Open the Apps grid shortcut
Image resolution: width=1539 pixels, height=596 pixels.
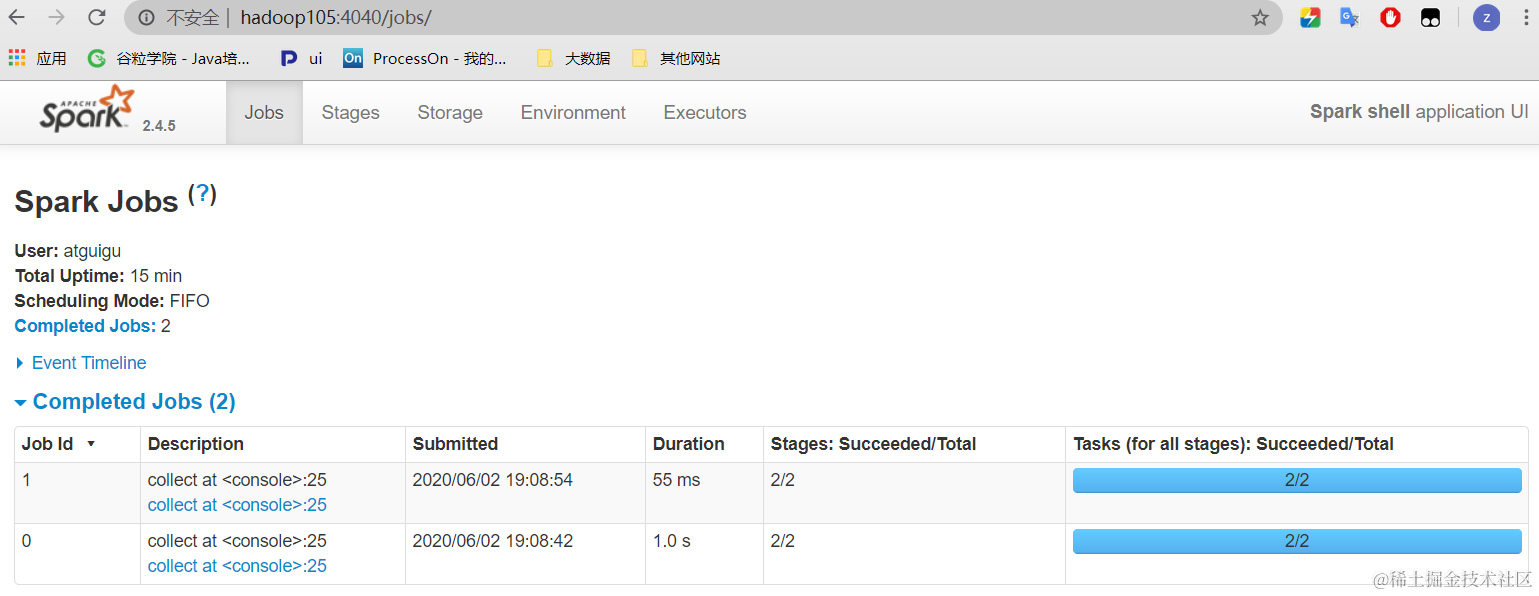pos(17,58)
